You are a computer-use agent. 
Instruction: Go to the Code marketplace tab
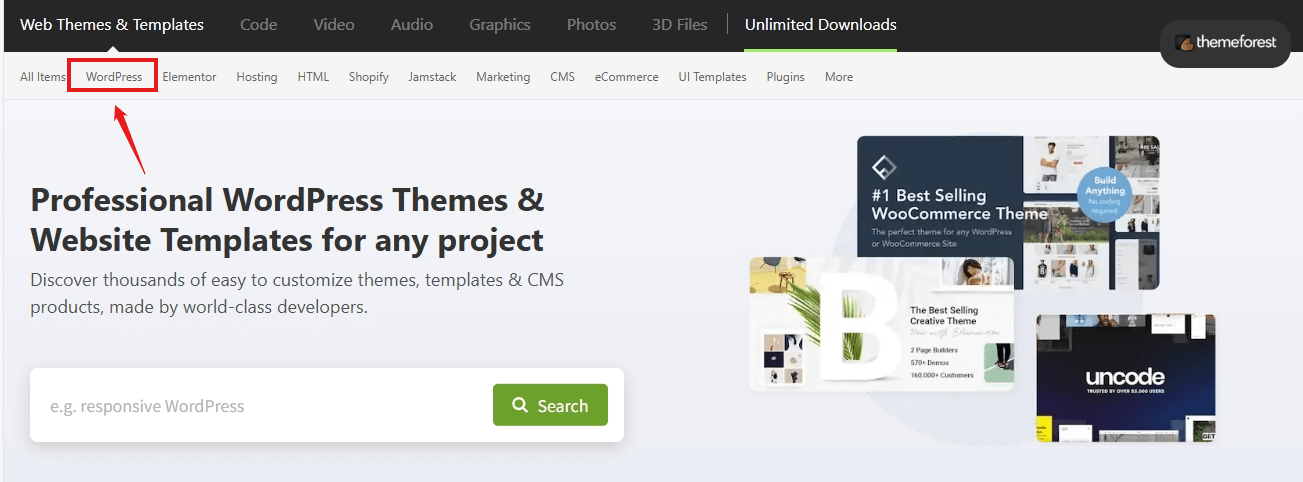point(258,24)
